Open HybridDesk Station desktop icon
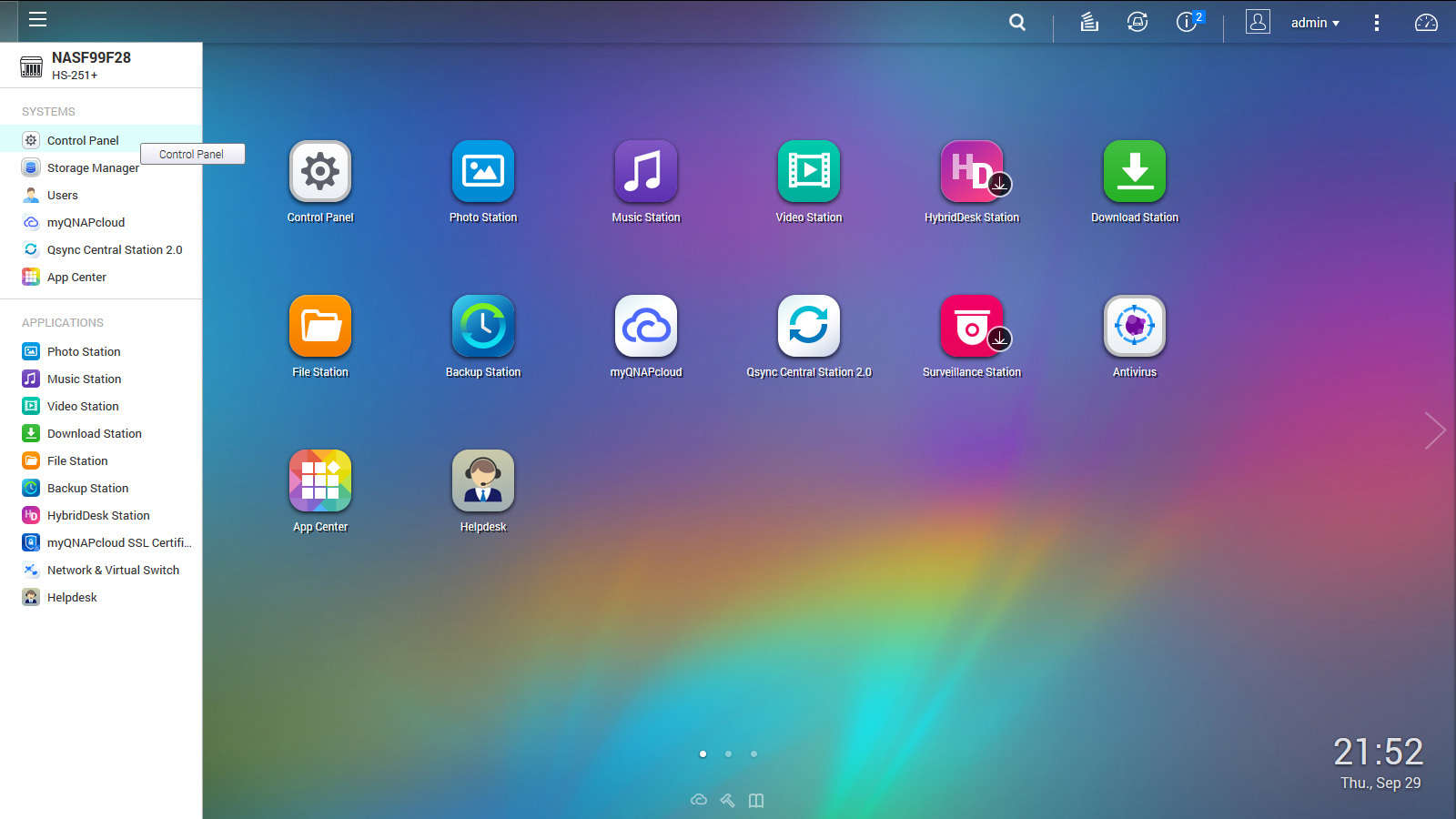Viewport: 1456px width, 819px height. (x=972, y=171)
